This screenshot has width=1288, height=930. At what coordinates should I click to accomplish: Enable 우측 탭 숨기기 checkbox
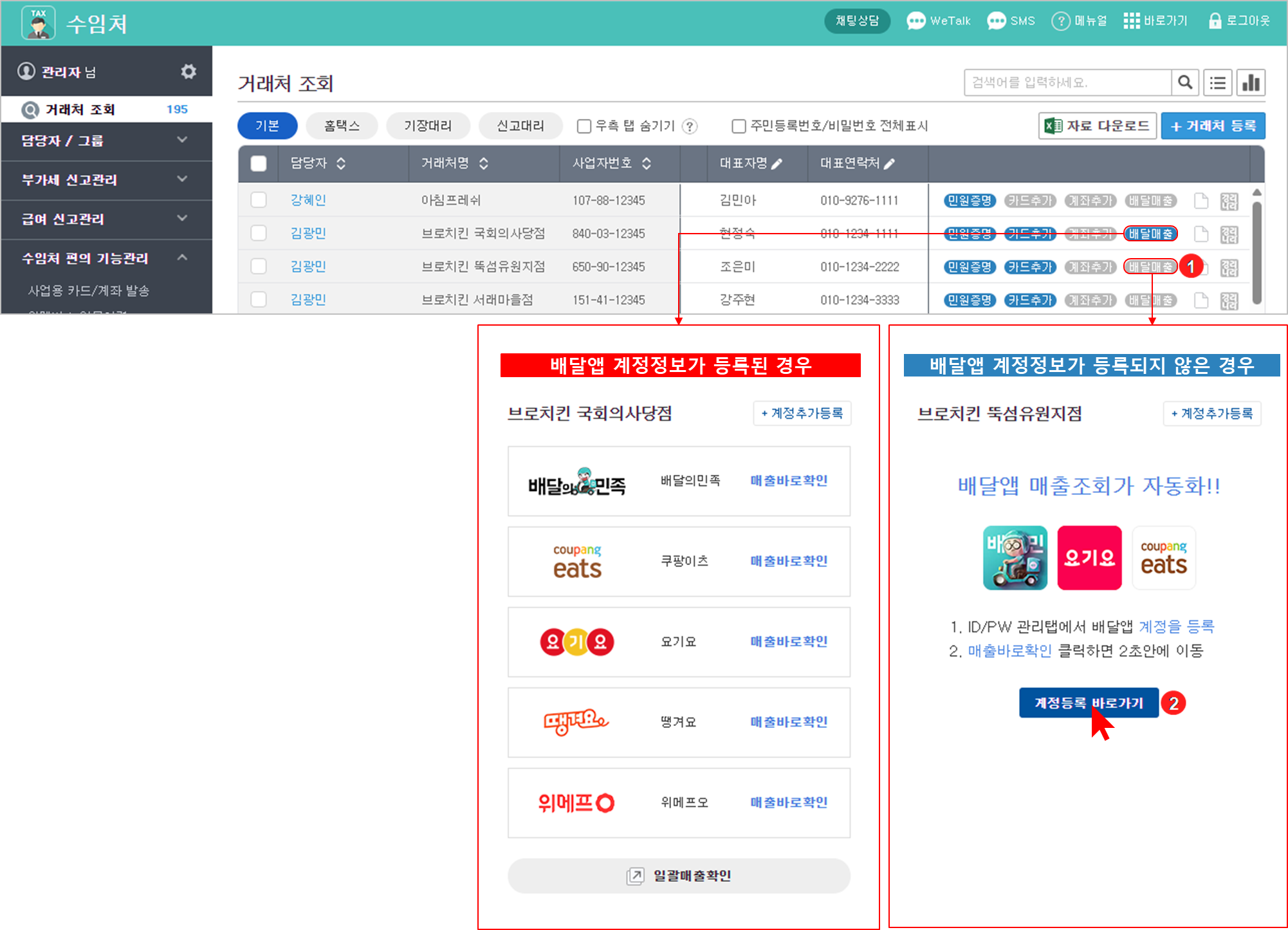tap(584, 126)
